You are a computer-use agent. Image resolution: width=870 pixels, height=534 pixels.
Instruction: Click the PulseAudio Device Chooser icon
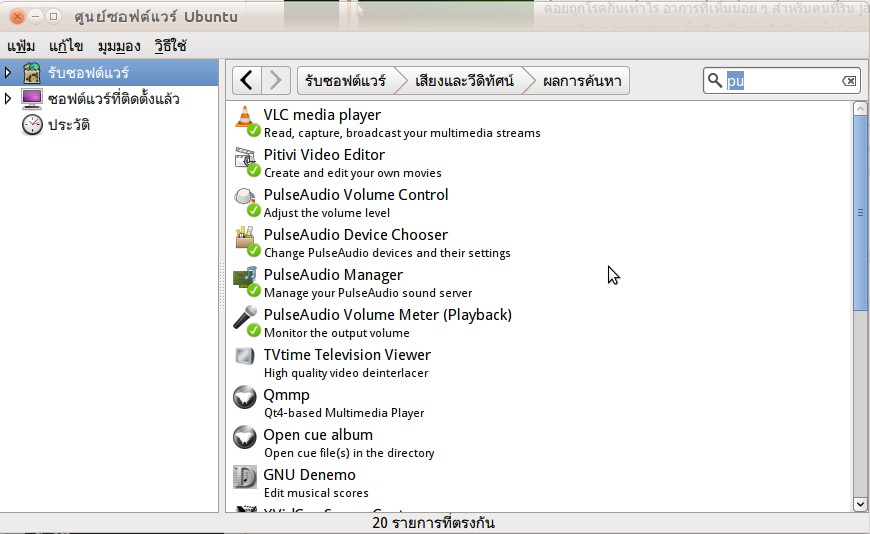coord(245,238)
